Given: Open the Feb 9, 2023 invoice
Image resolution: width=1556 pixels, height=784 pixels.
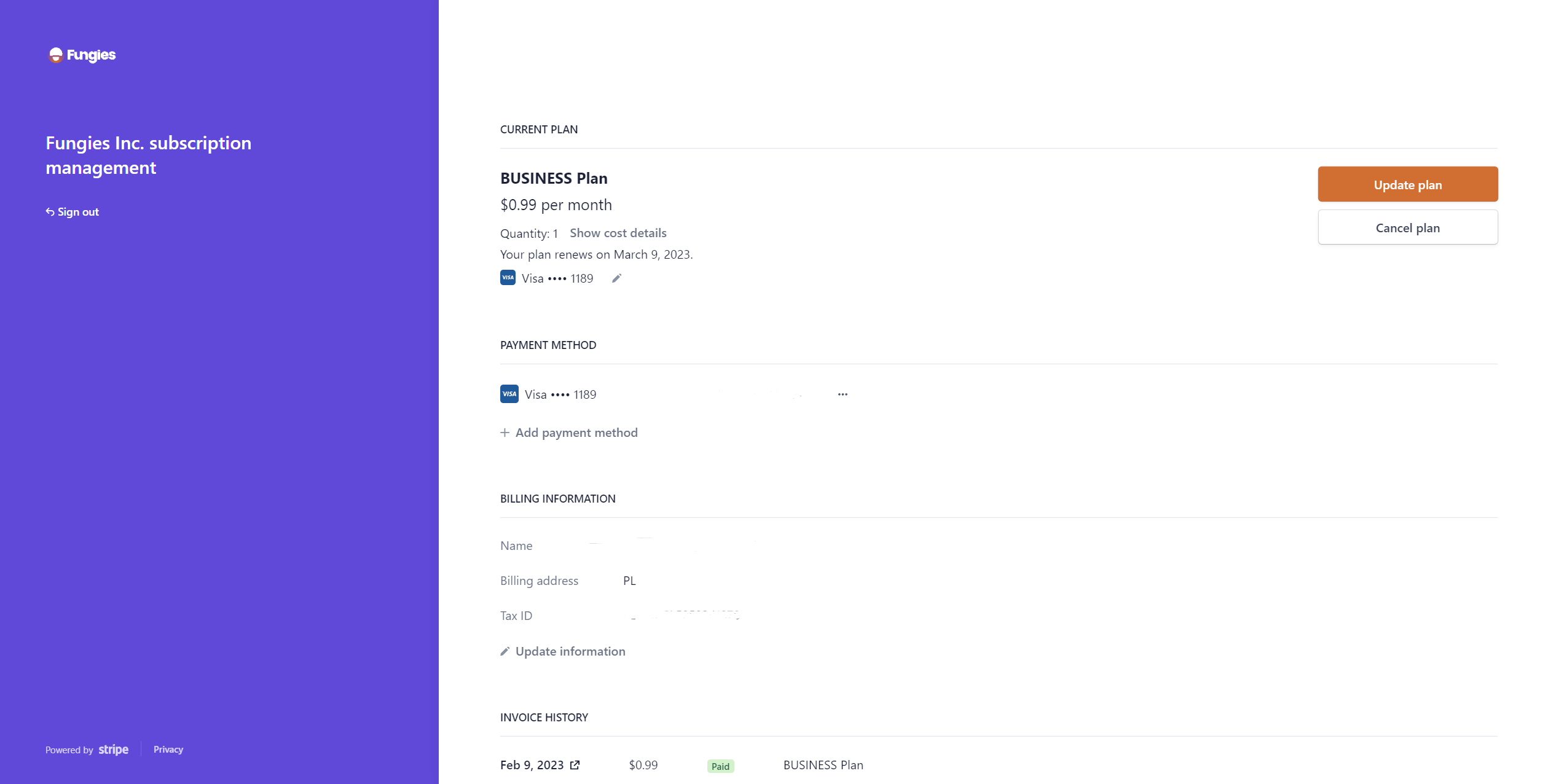Looking at the screenshot, I should (x=532, y=765).
